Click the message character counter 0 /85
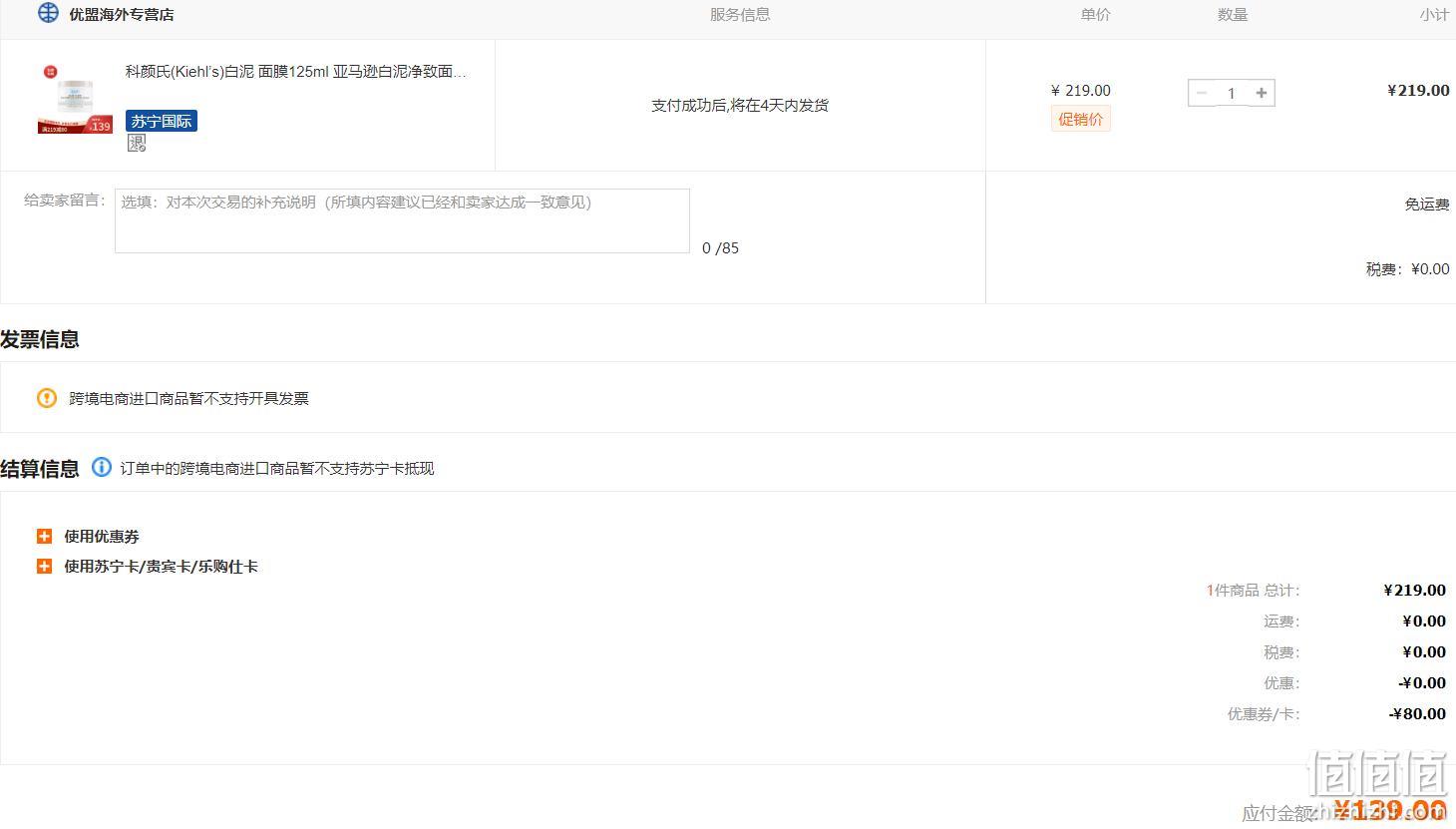 pos(720,248)
